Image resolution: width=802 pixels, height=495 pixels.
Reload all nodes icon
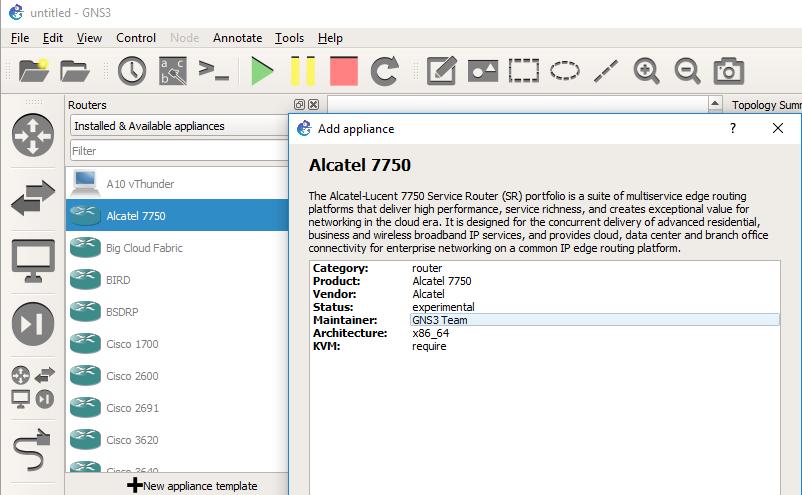point(385,71)
